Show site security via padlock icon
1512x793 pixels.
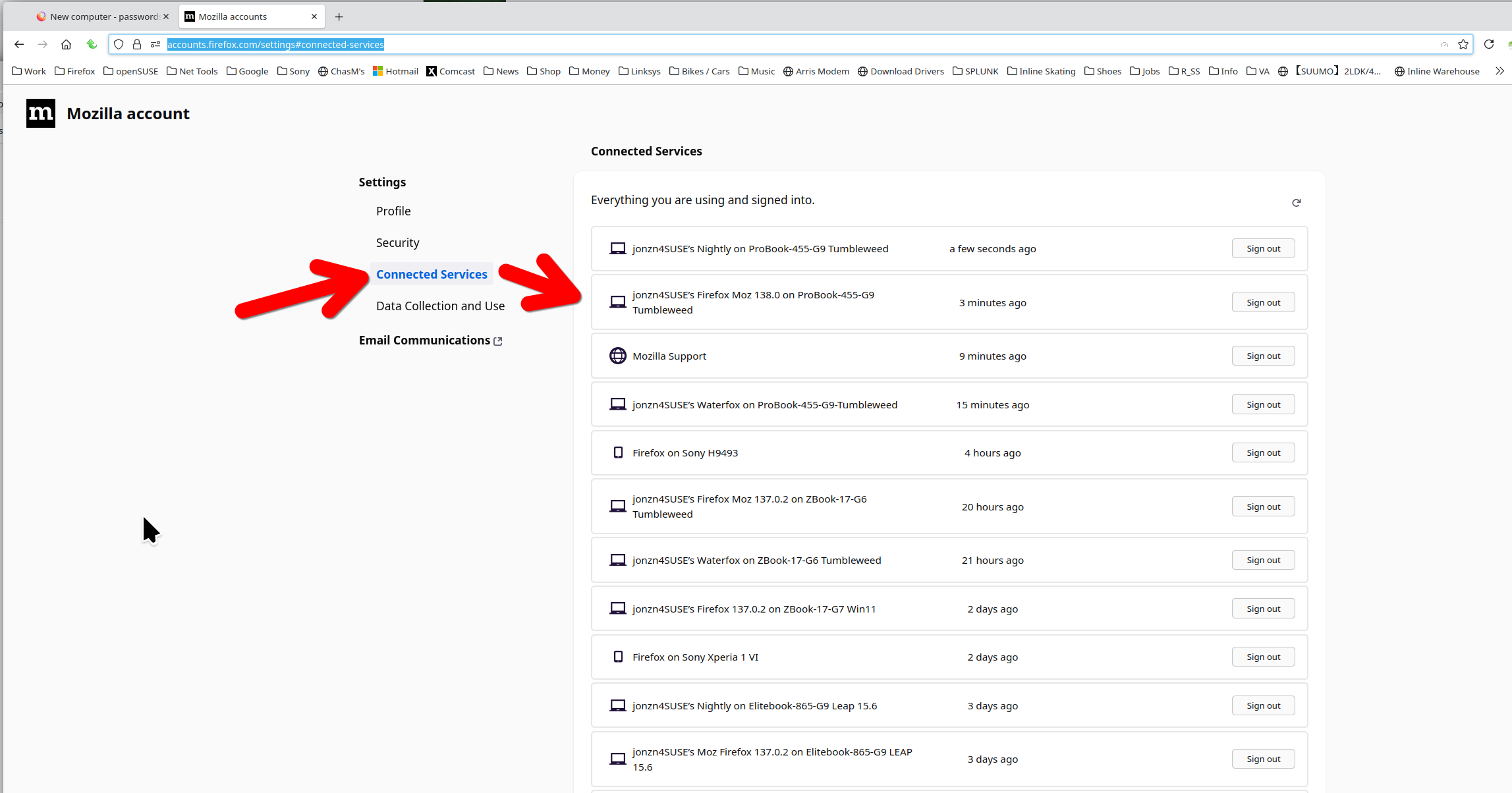[137, 44]
